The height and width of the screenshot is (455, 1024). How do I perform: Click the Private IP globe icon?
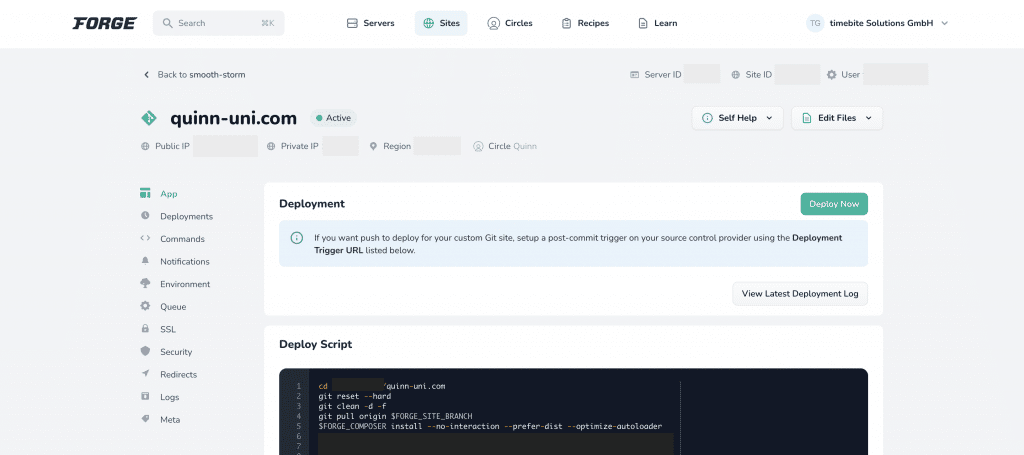pyautogui.click(x=271, y=146)
